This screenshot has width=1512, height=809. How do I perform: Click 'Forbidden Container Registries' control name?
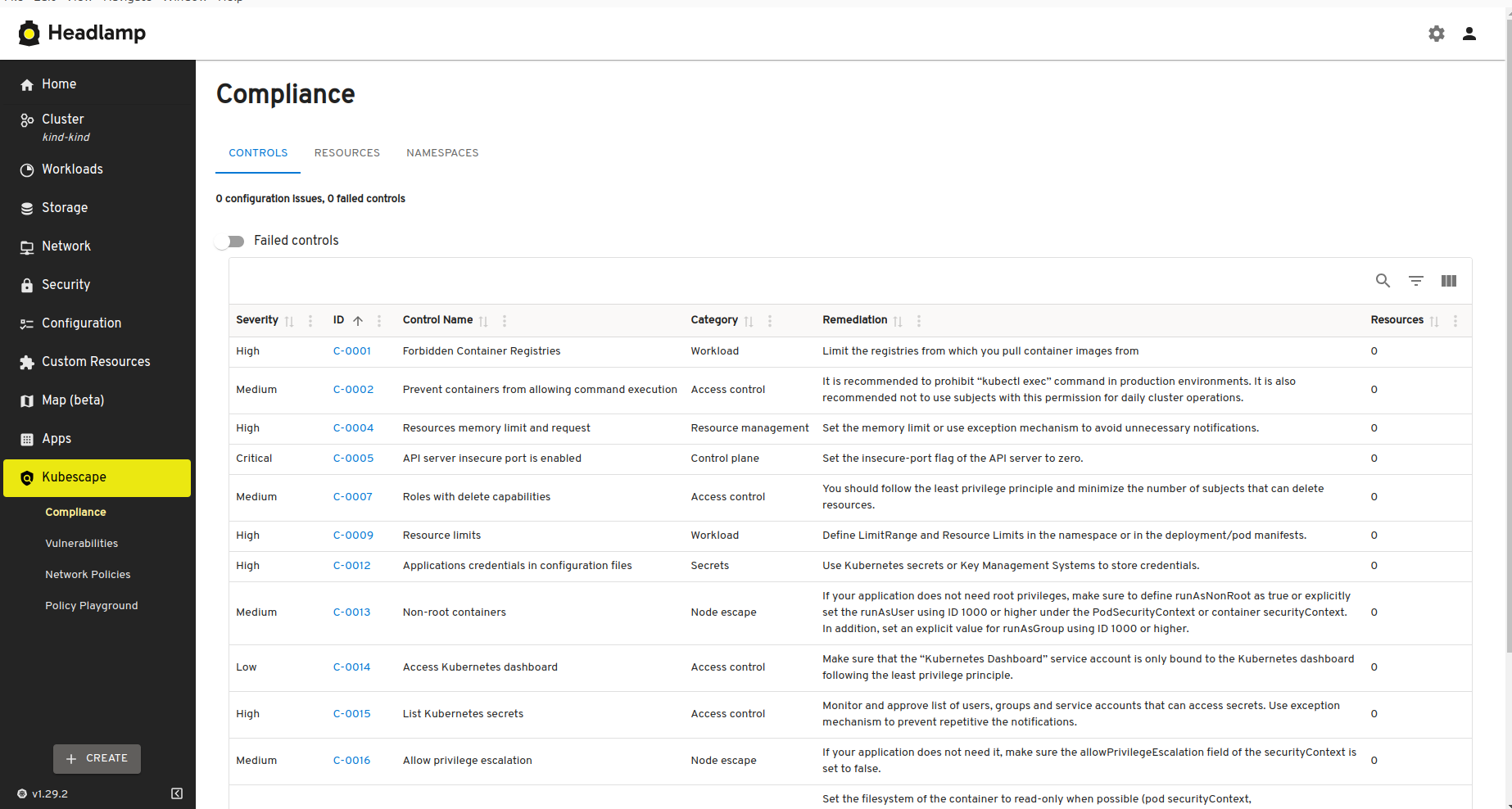[x=482, y=351]
